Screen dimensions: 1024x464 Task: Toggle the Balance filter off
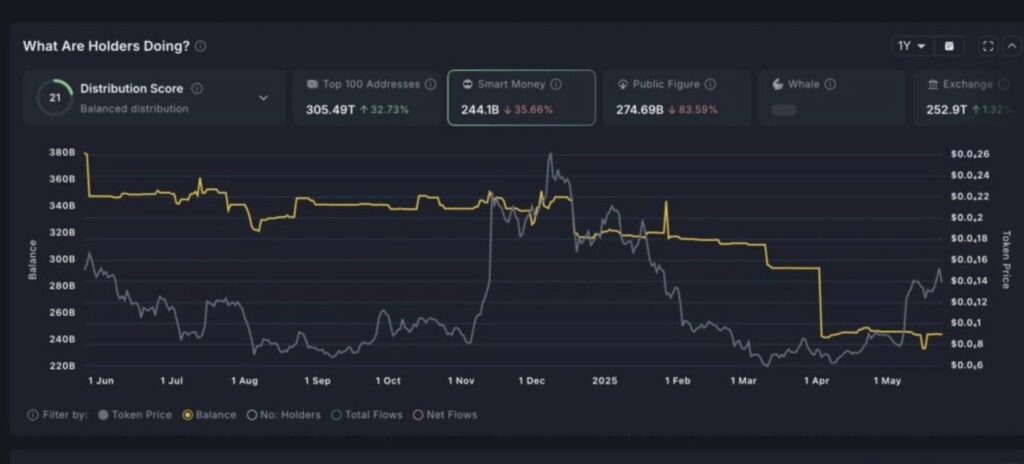tap(208, 414)
